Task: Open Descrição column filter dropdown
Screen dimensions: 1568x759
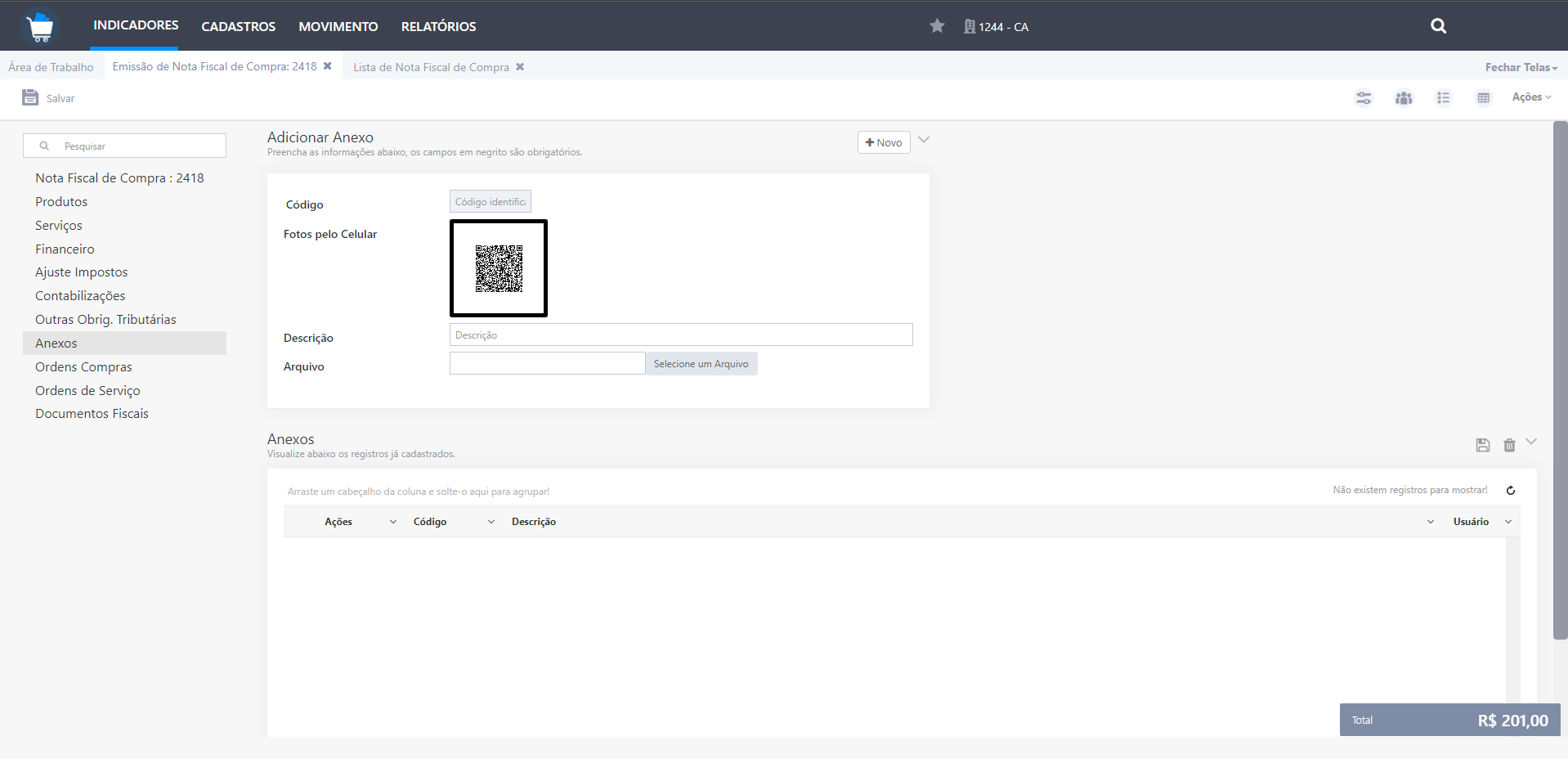Action: [1431, 522]
